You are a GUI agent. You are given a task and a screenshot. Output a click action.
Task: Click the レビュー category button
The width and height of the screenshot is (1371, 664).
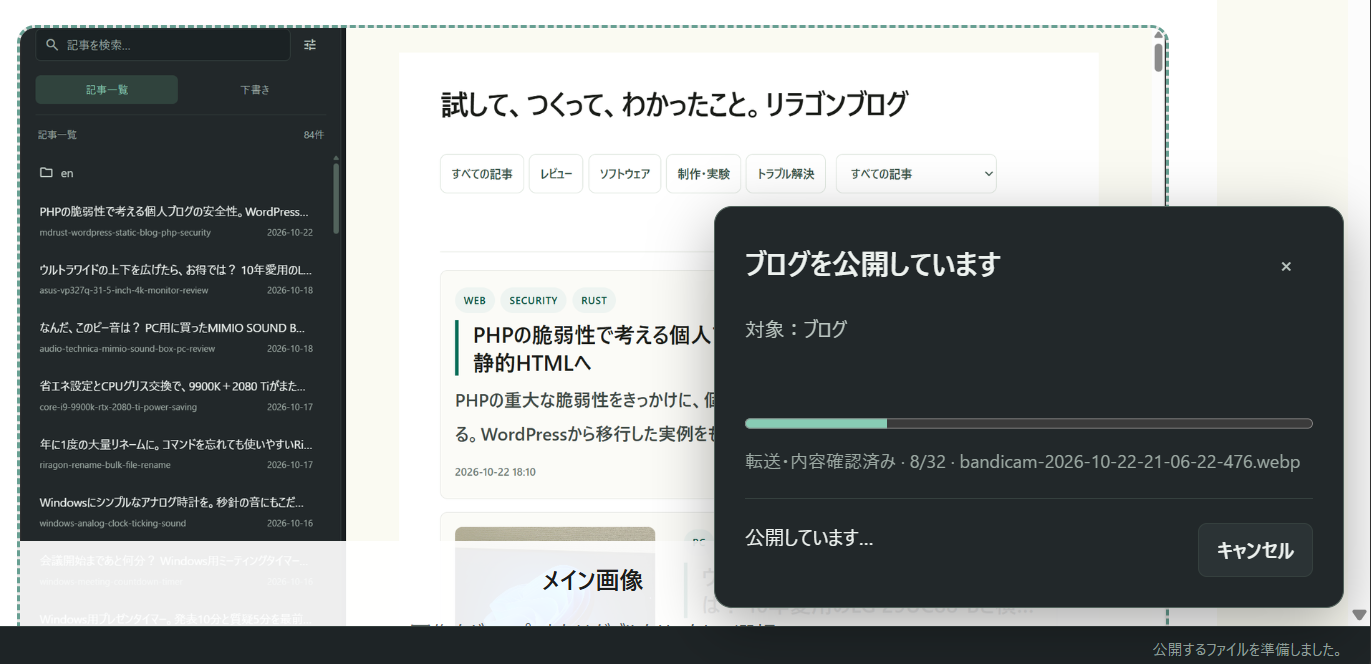(x=556, y=174)
